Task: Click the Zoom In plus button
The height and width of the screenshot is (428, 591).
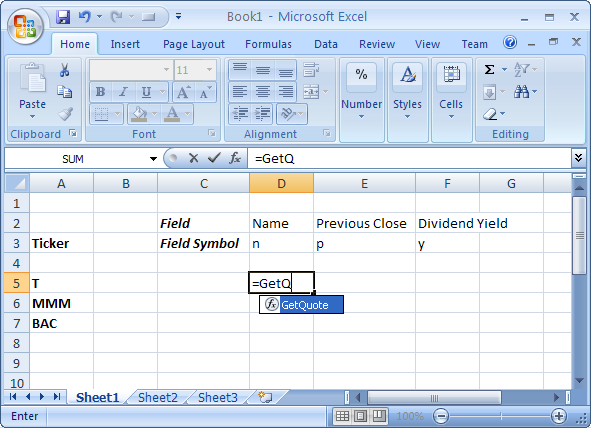Action: tap(559, 416)
